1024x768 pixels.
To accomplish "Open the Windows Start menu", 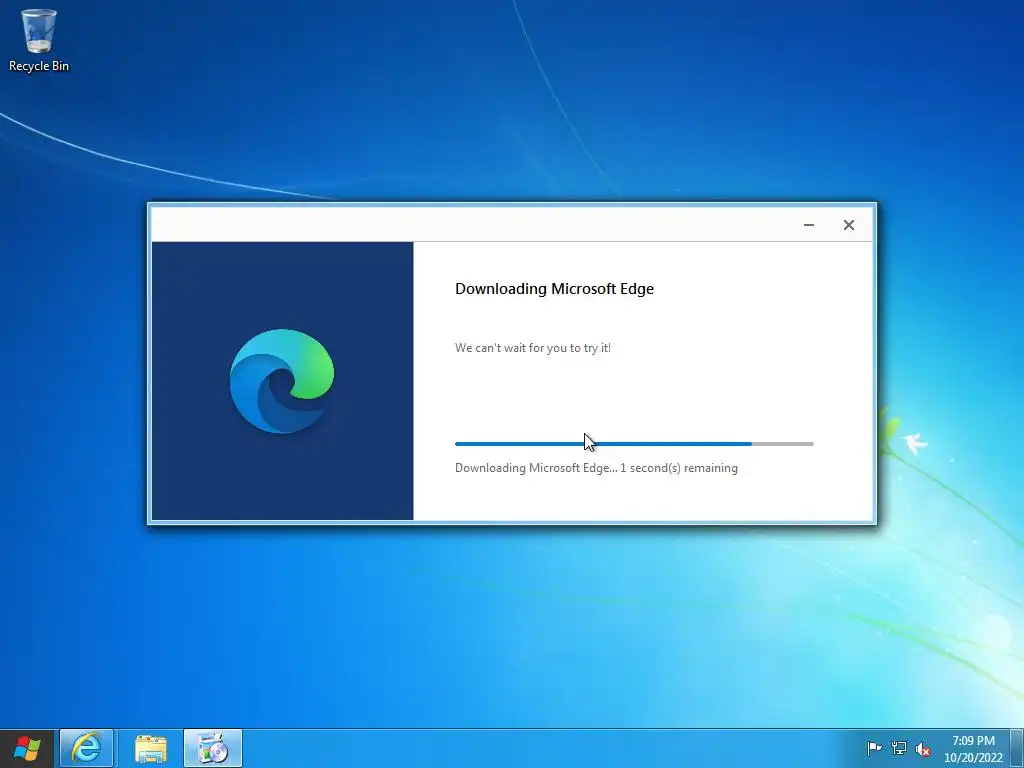I will click(27, 748).
